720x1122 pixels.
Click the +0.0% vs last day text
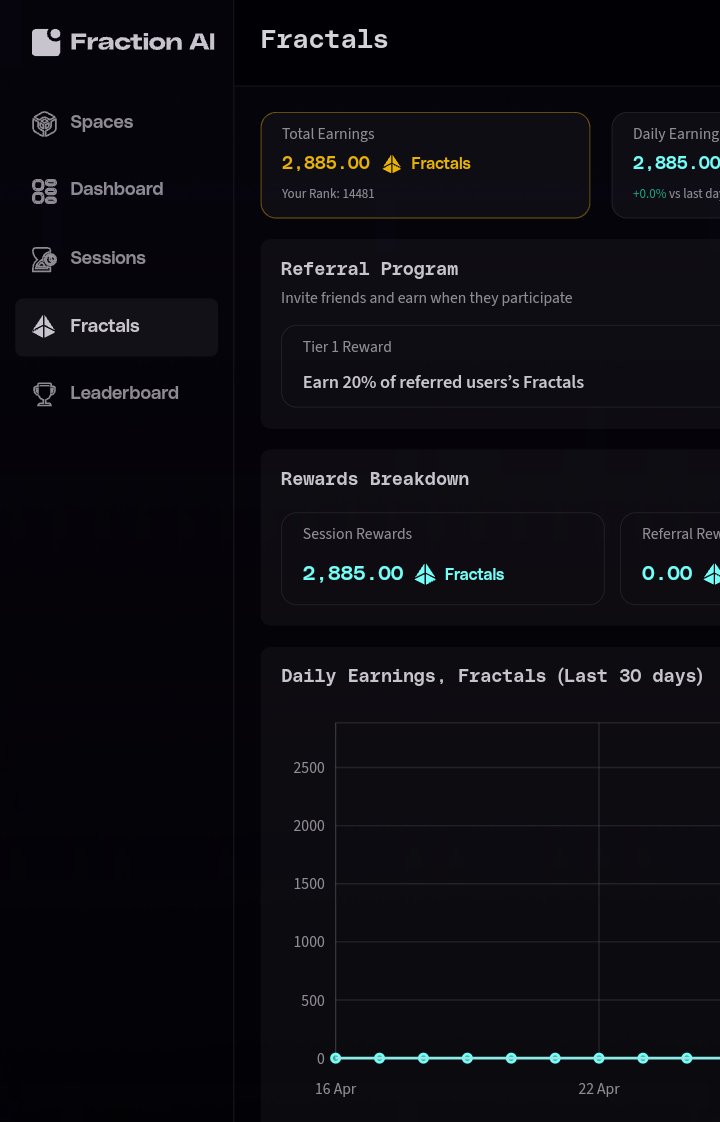tap(676, 194)
